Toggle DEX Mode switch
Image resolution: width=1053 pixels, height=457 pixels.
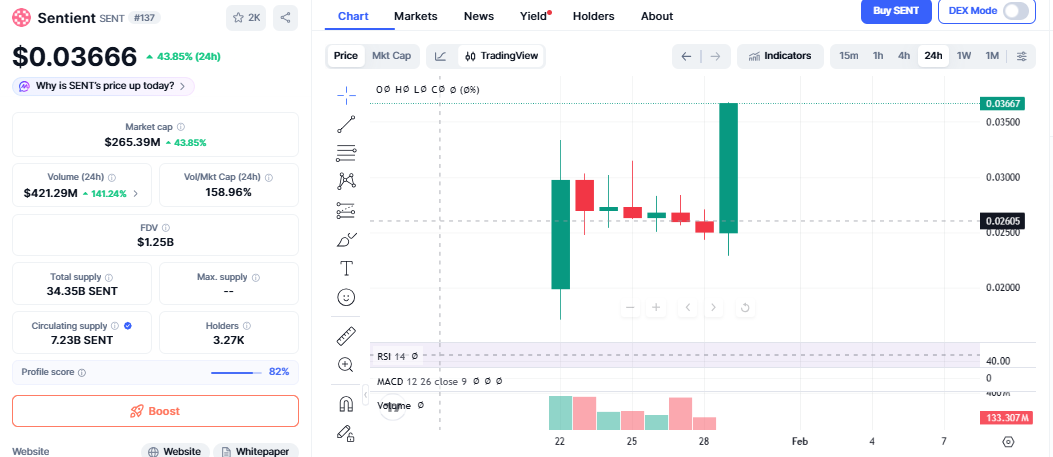1016,11
